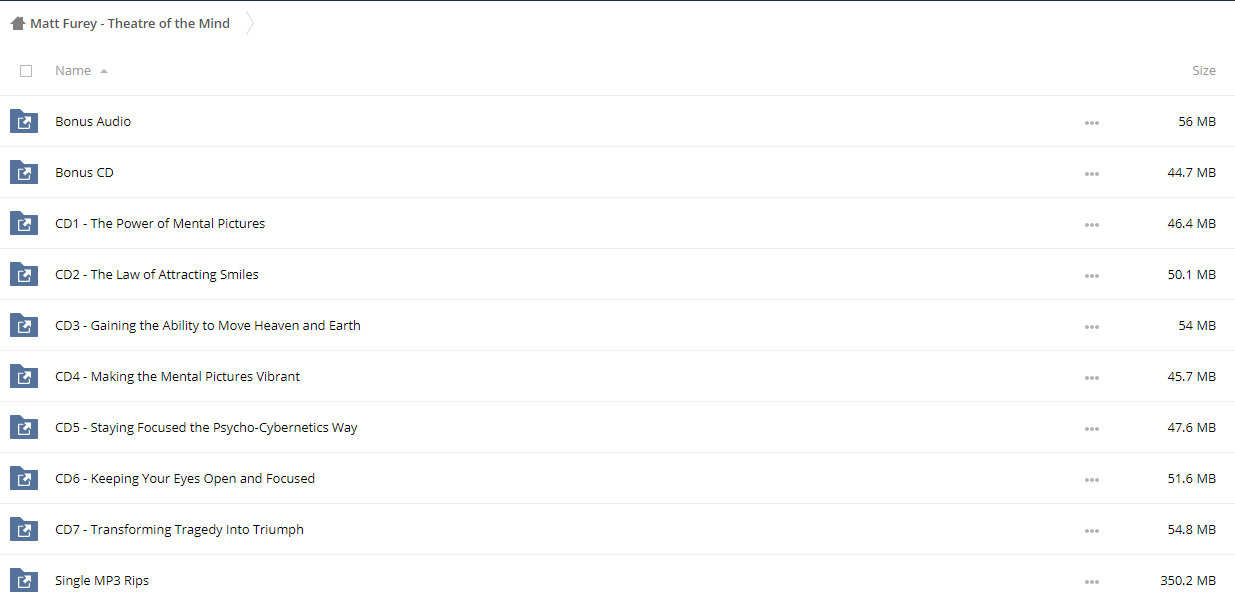Open the more options dots for the CD5 row

coord(1091,429)
